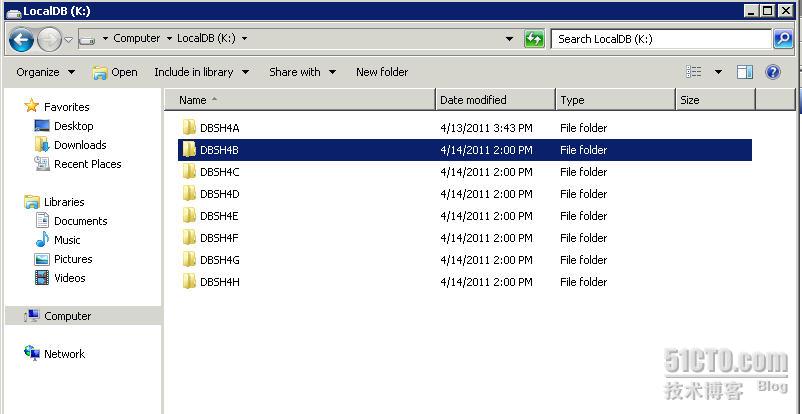The height and width of the screenshot is (414, 802).
Task: Toggle the preview pane
Action: [745, 72]
